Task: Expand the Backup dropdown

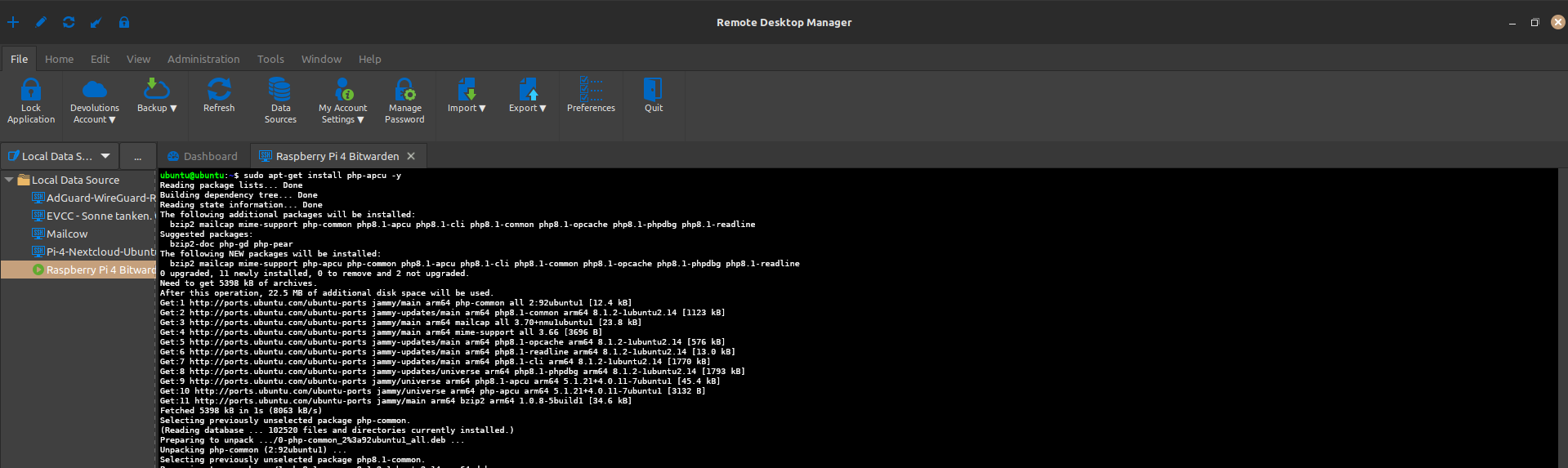Action: [157, 108]
